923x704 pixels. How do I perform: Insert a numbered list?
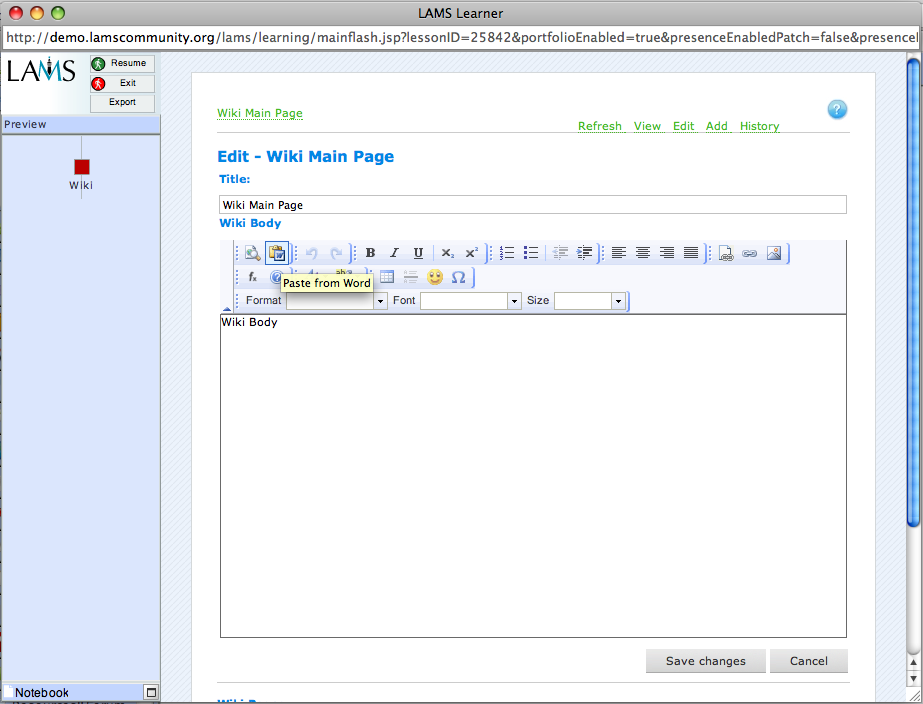tap(507, 253)
